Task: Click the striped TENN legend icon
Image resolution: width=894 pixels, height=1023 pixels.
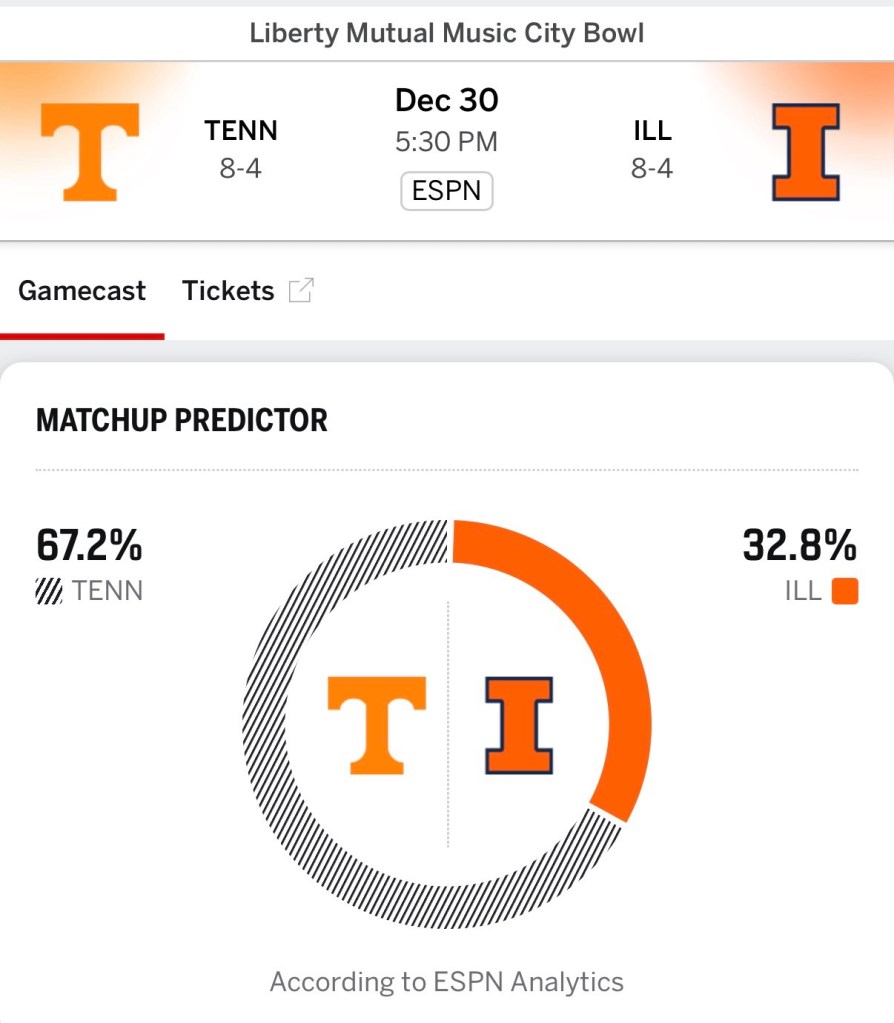Action: point(49,591)
